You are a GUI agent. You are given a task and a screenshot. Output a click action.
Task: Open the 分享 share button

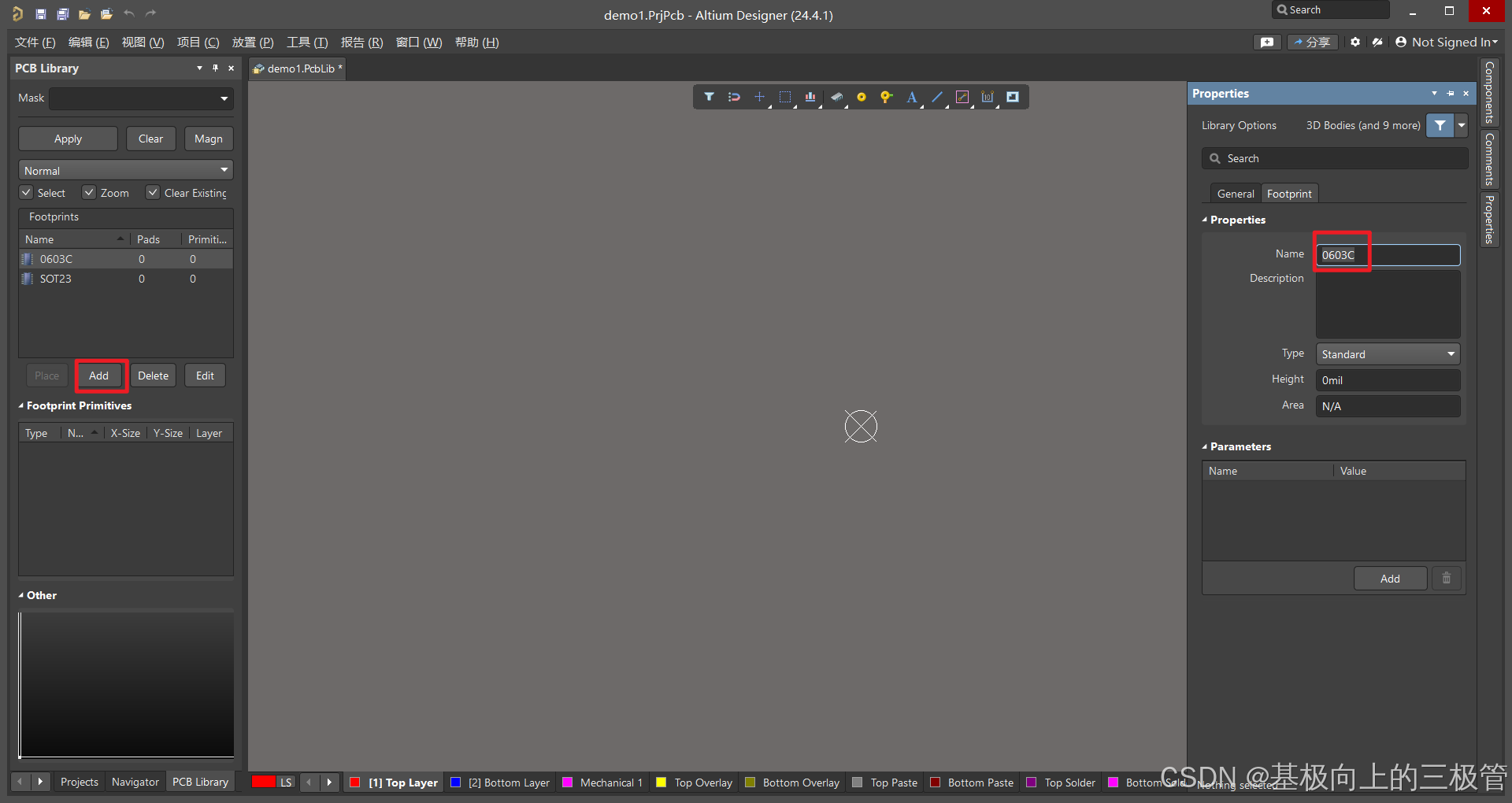(x=1312, y=42)
